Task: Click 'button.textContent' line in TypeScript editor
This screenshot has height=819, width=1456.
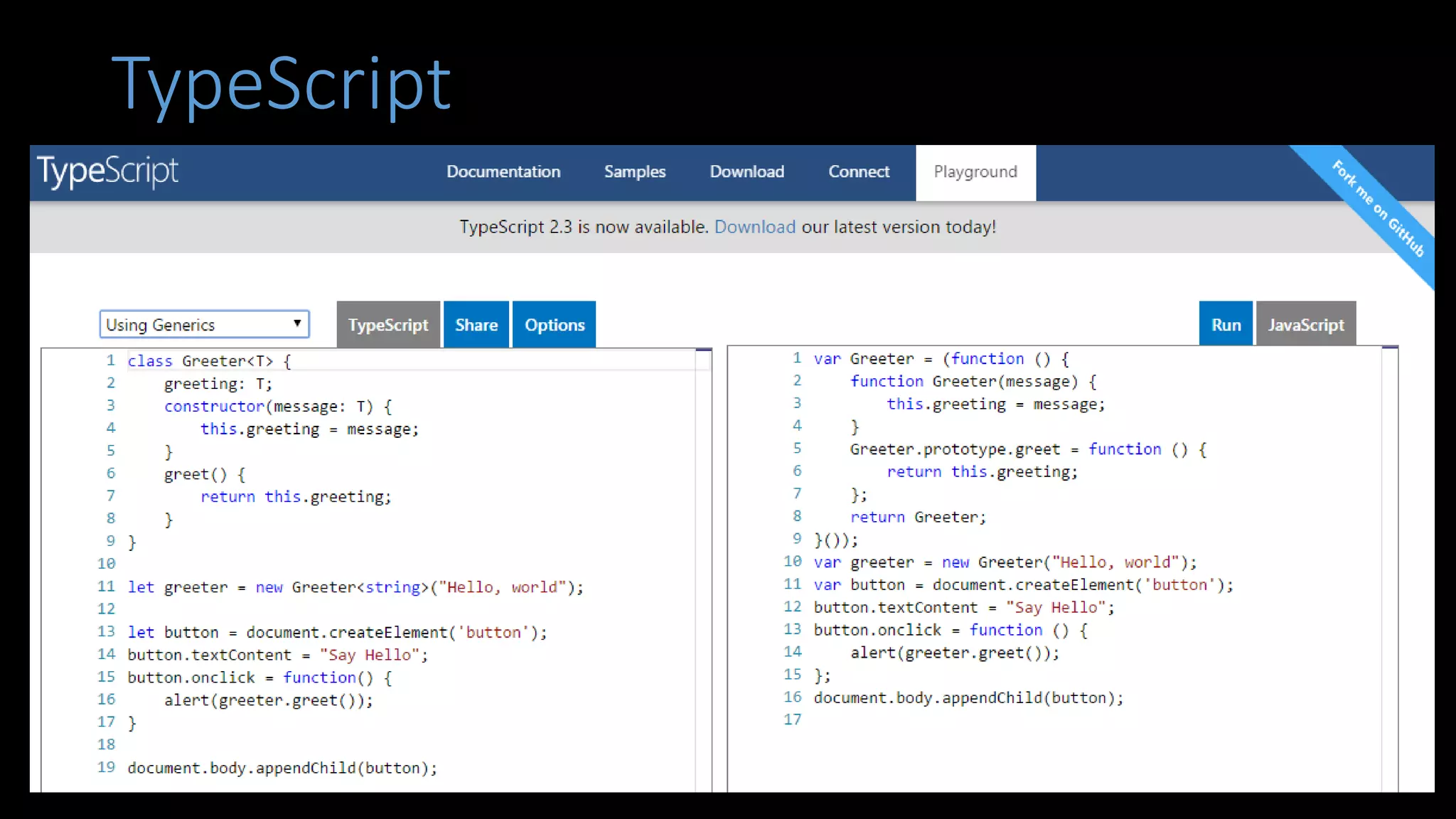Action: coord(278,655)
